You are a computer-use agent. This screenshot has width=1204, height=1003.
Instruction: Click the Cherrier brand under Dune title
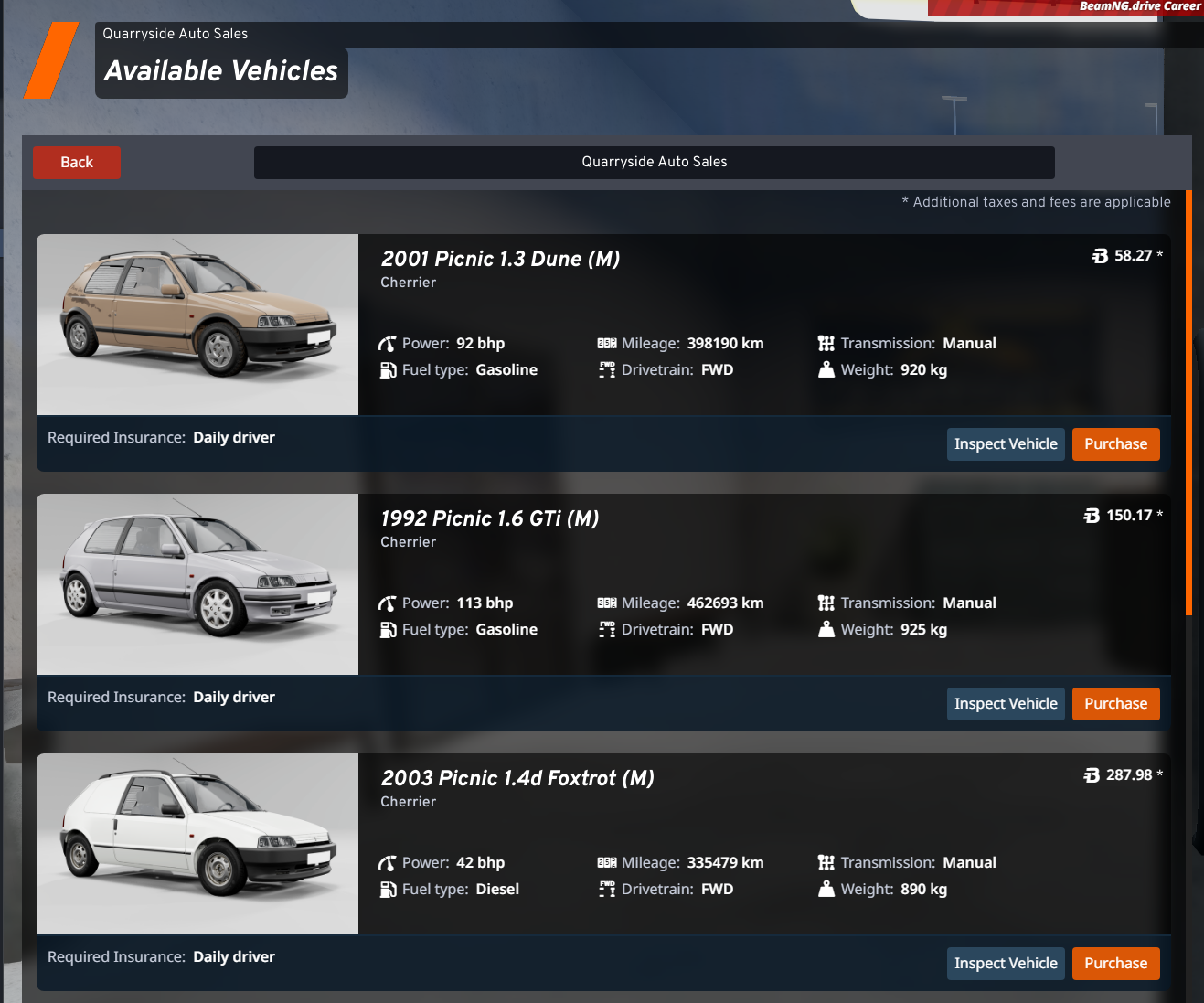(x=409, y=283)
